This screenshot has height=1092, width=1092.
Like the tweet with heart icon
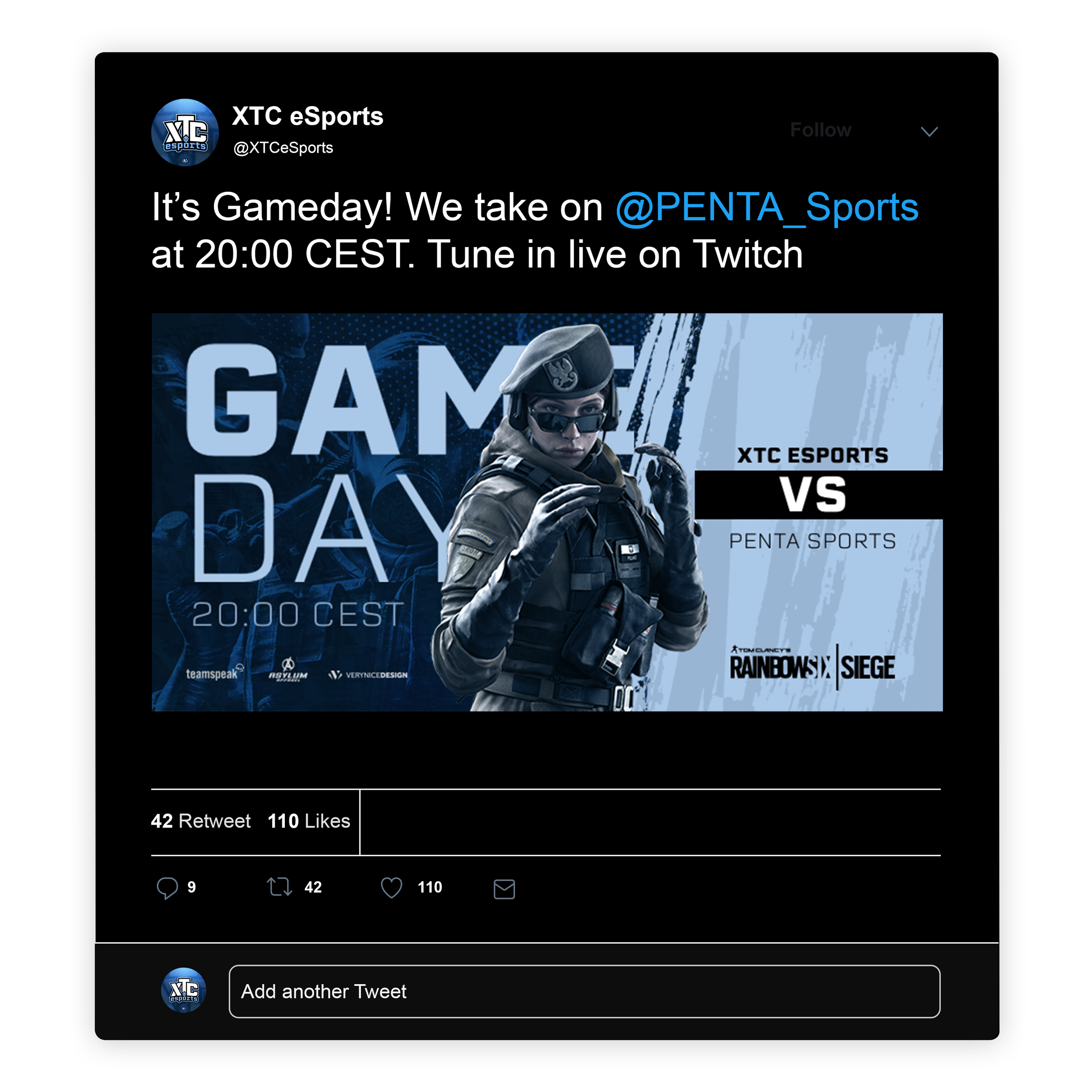click(391, 887)
